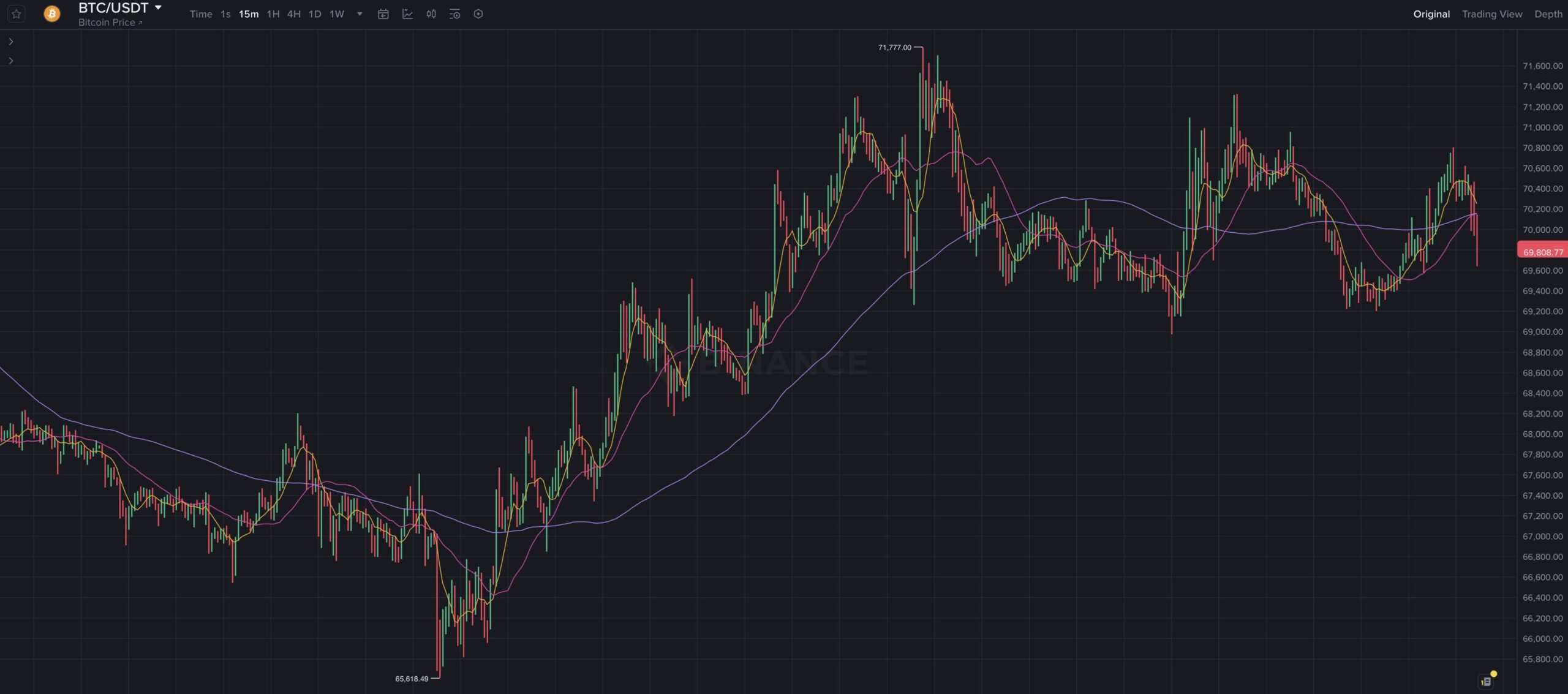Select the 15m interval

coord(249,14)
